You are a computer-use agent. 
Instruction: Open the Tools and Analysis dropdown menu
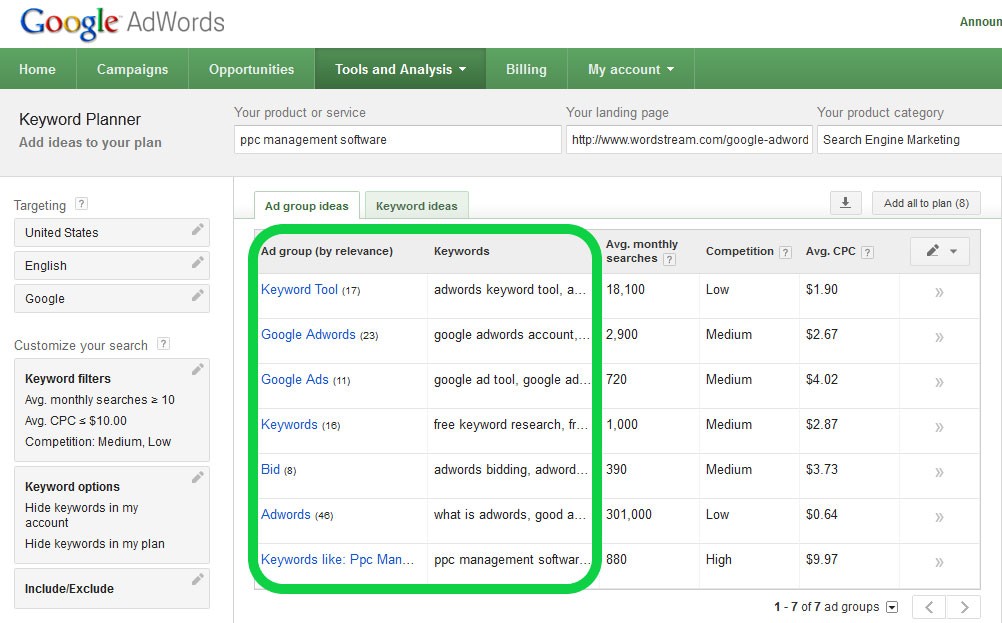coord(400,69)
